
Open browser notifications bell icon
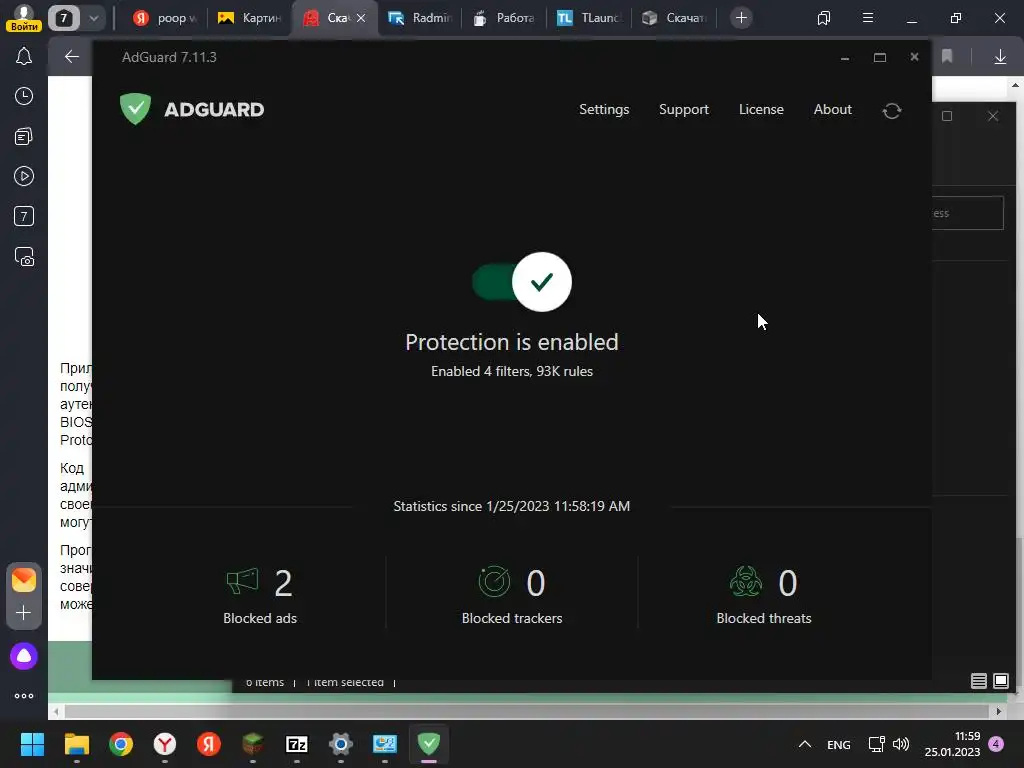24,57
